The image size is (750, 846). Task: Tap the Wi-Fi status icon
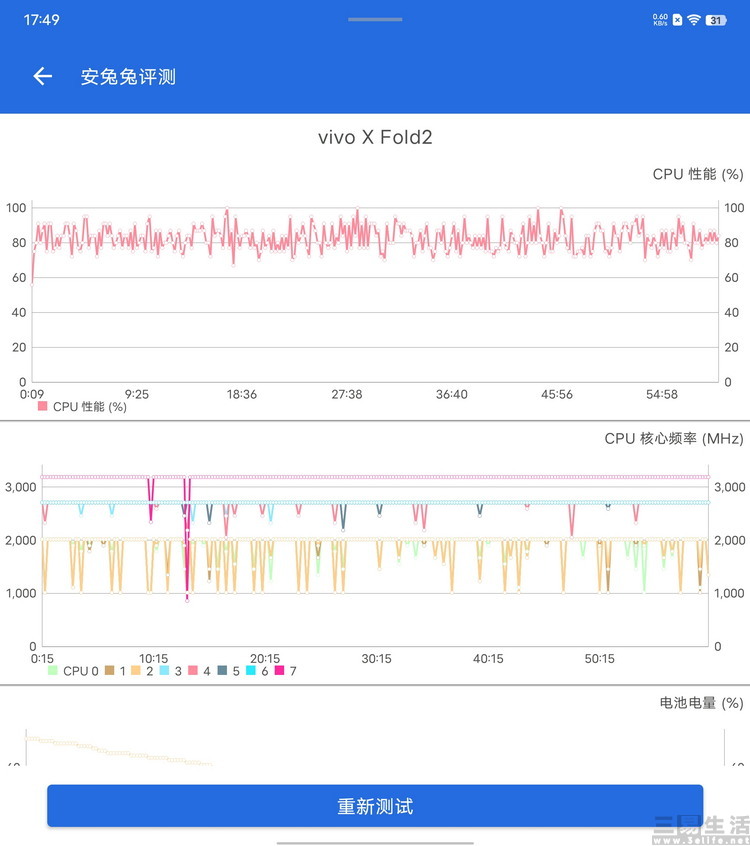coord(694,21)
